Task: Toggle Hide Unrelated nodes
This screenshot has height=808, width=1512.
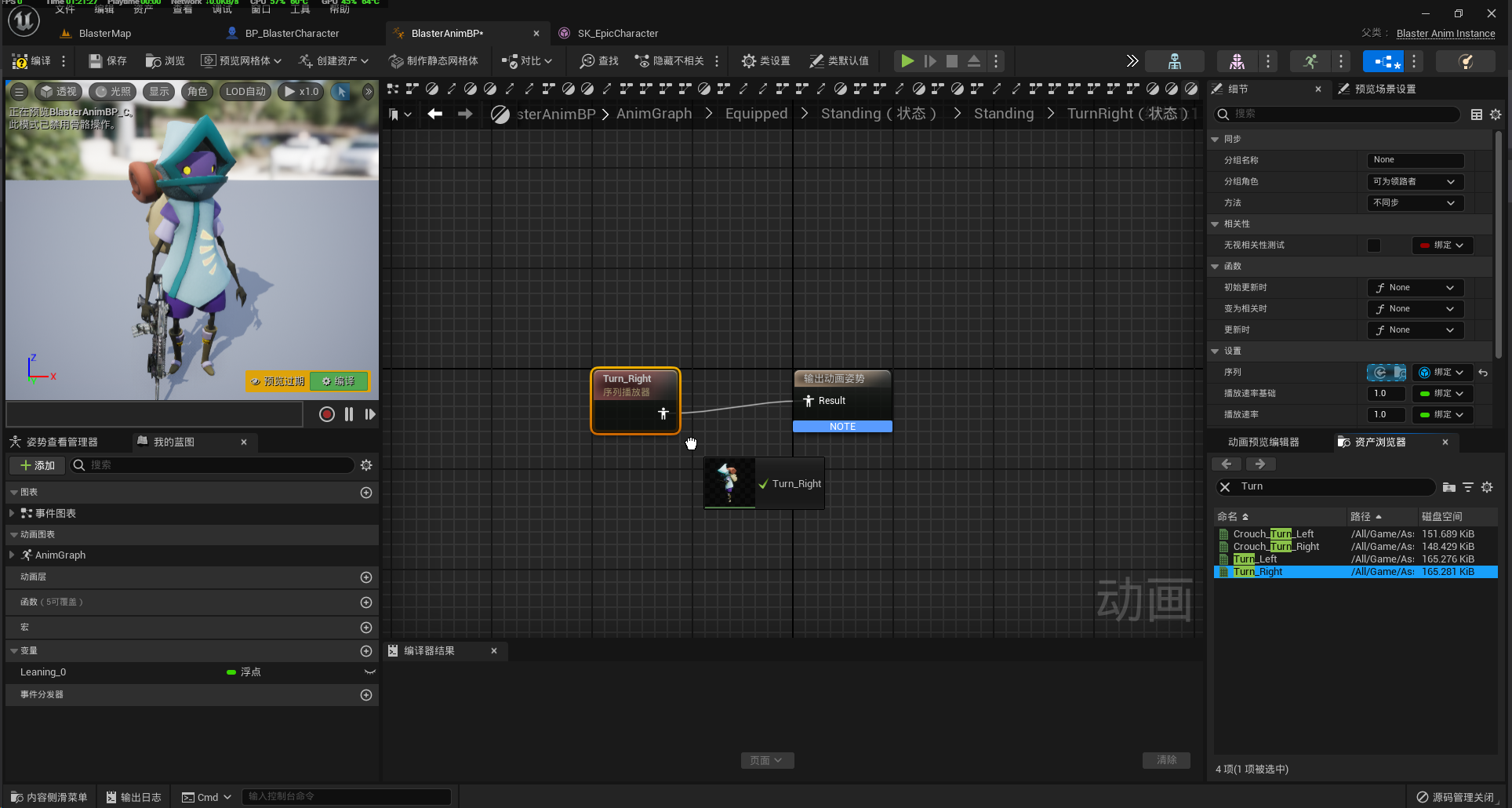Action: [669, 60]
